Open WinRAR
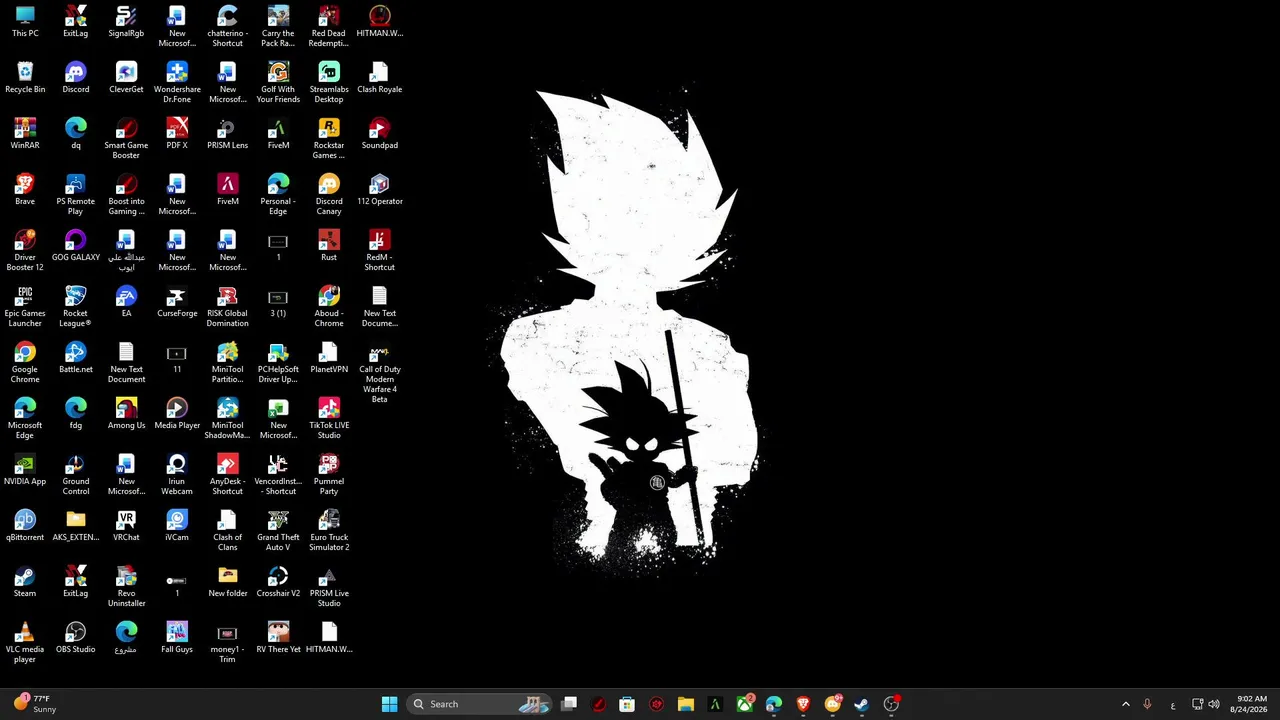1280x720 pixels. pyautogui.click(x=25, y=134)
